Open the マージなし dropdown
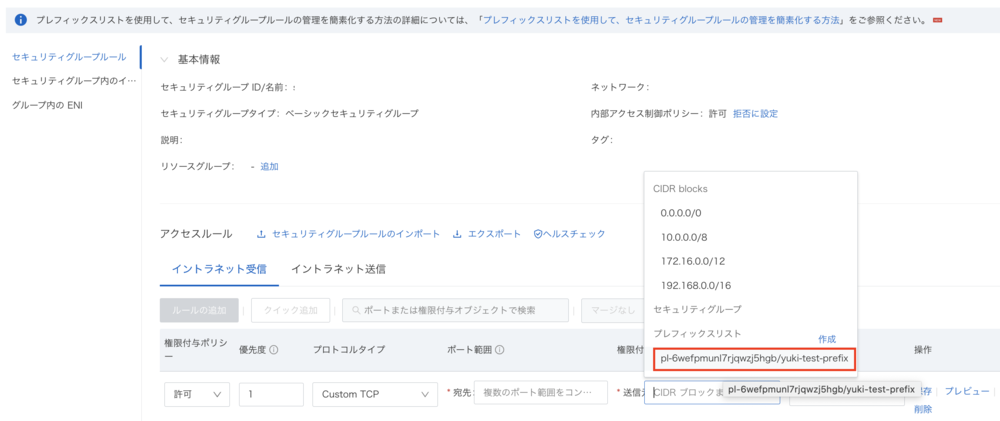The image size is (1000, 421). (x=612, y=310)
